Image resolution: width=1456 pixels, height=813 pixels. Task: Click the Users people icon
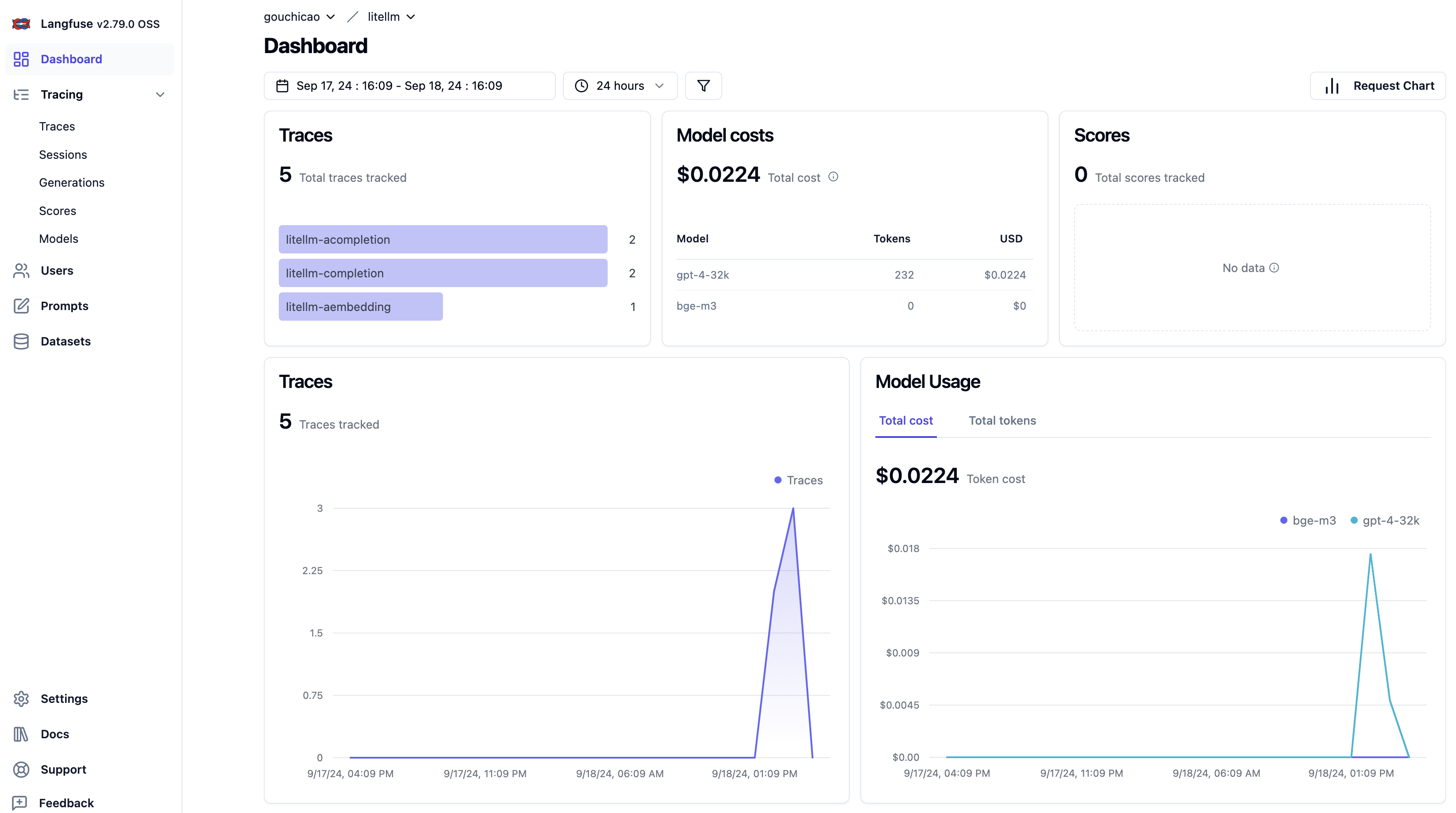click(x=21, y=271)
